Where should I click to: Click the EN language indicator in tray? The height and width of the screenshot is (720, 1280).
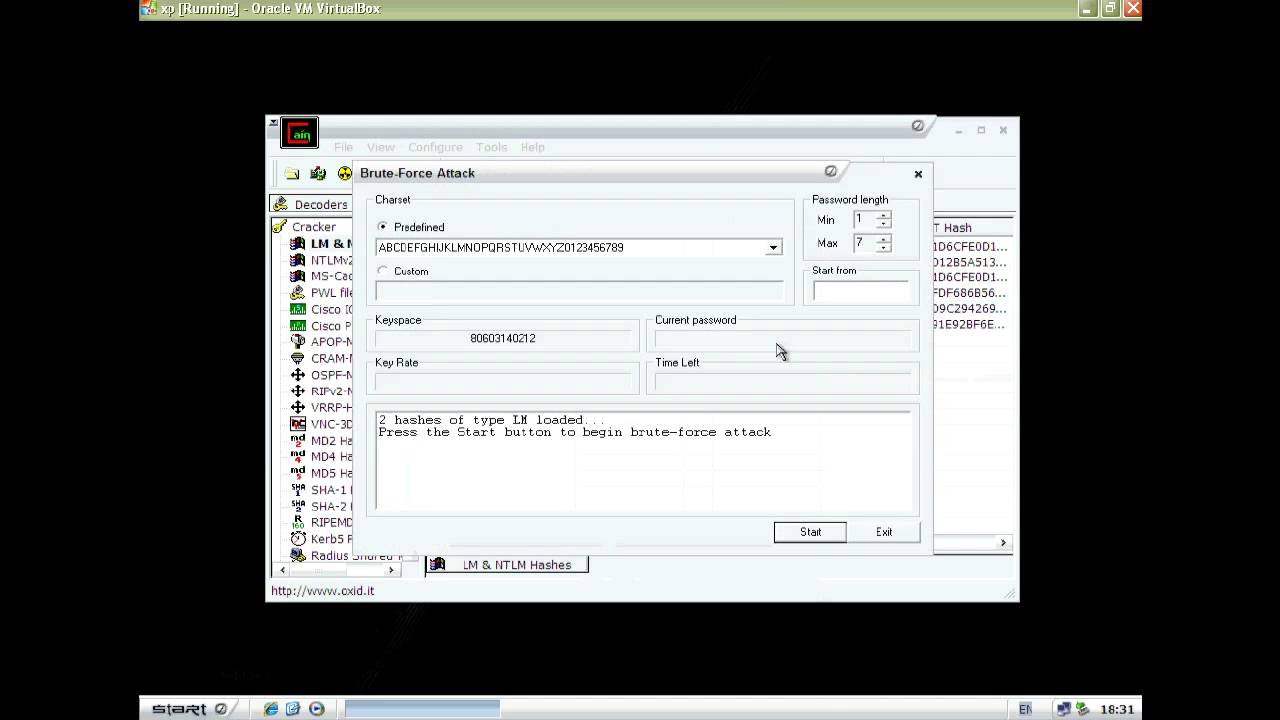coord(1025,709)
